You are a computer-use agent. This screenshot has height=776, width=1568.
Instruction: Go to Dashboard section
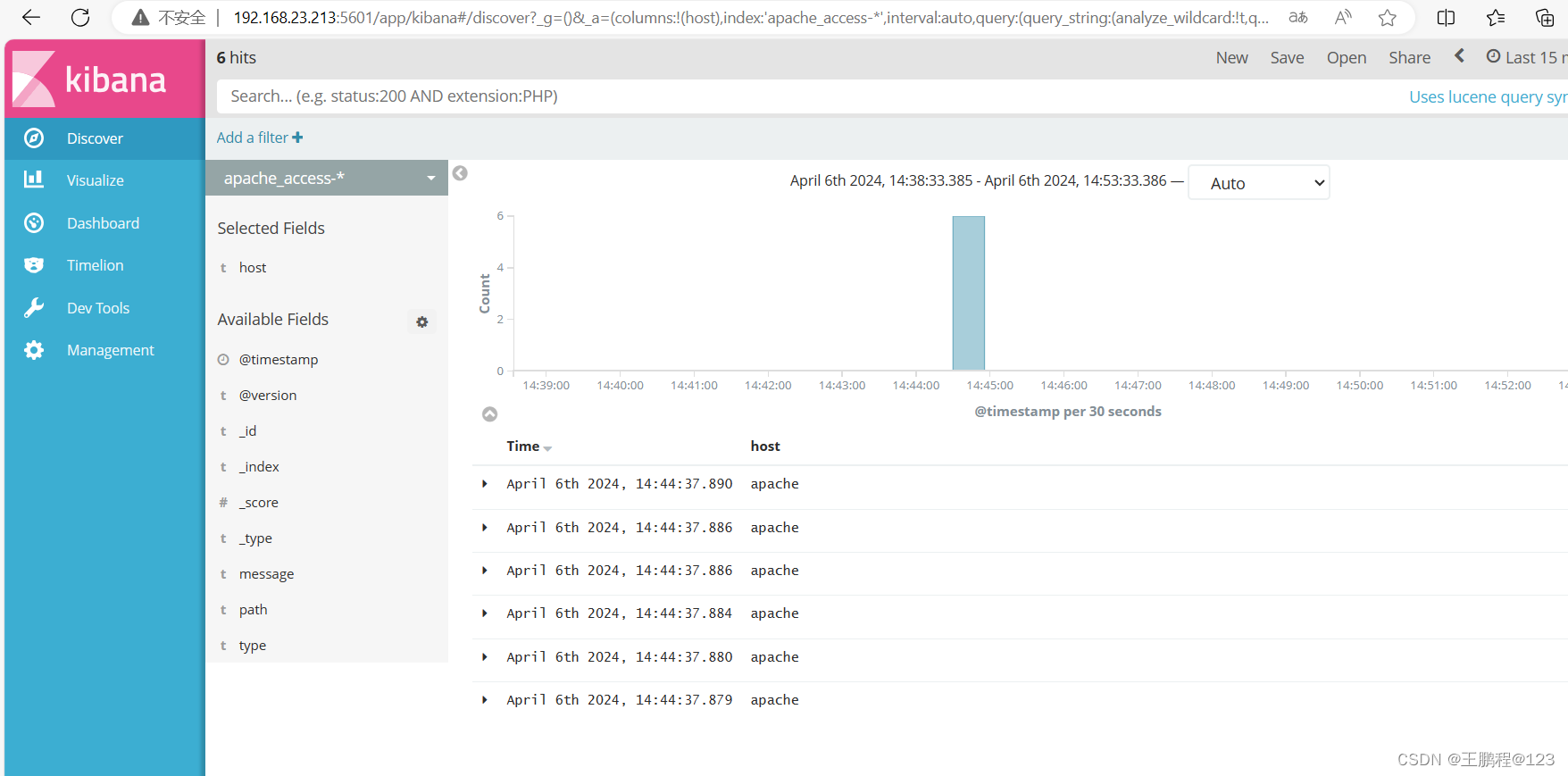(x=103, y=223)
